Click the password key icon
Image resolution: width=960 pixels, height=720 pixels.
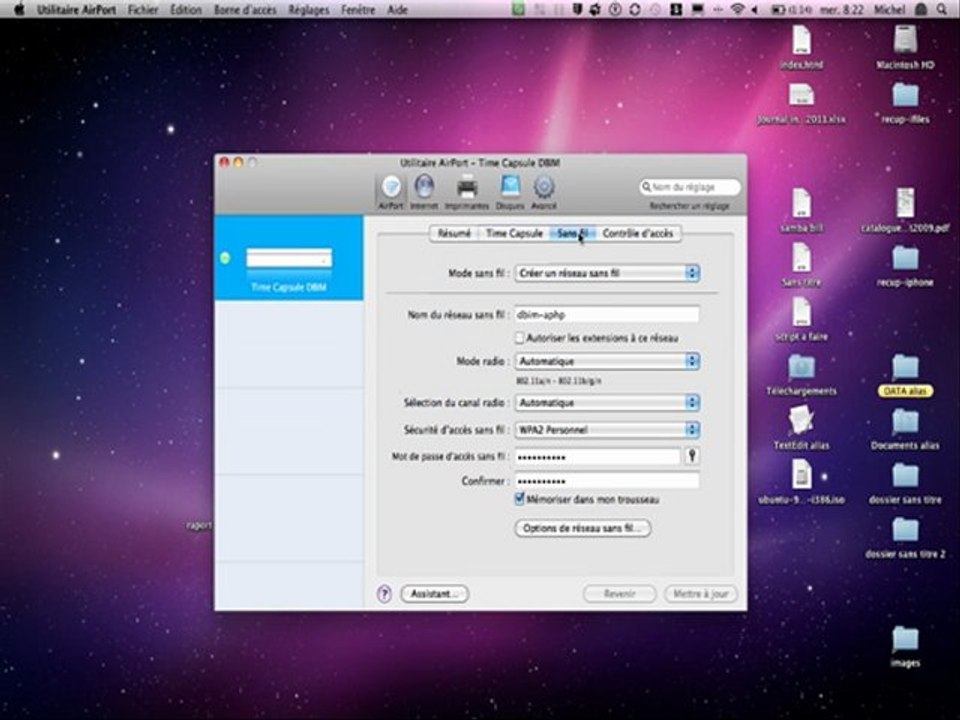[692, 456]
